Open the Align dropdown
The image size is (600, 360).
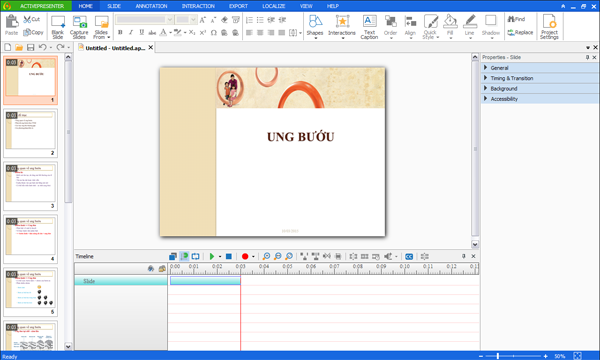pos(410,27)
